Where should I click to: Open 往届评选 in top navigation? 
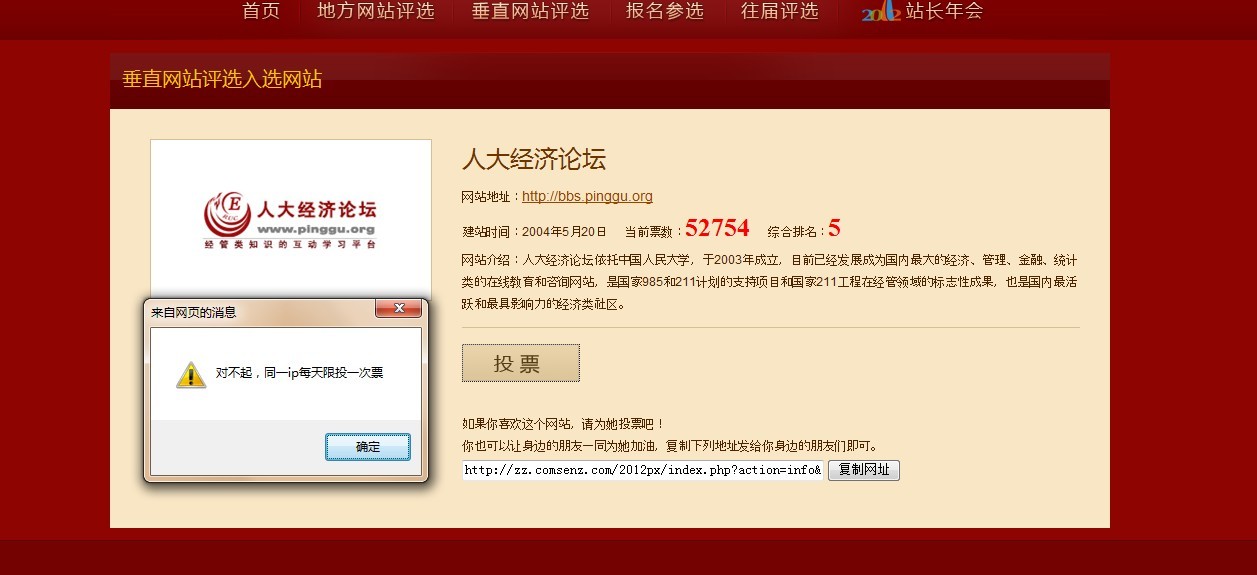780,11
